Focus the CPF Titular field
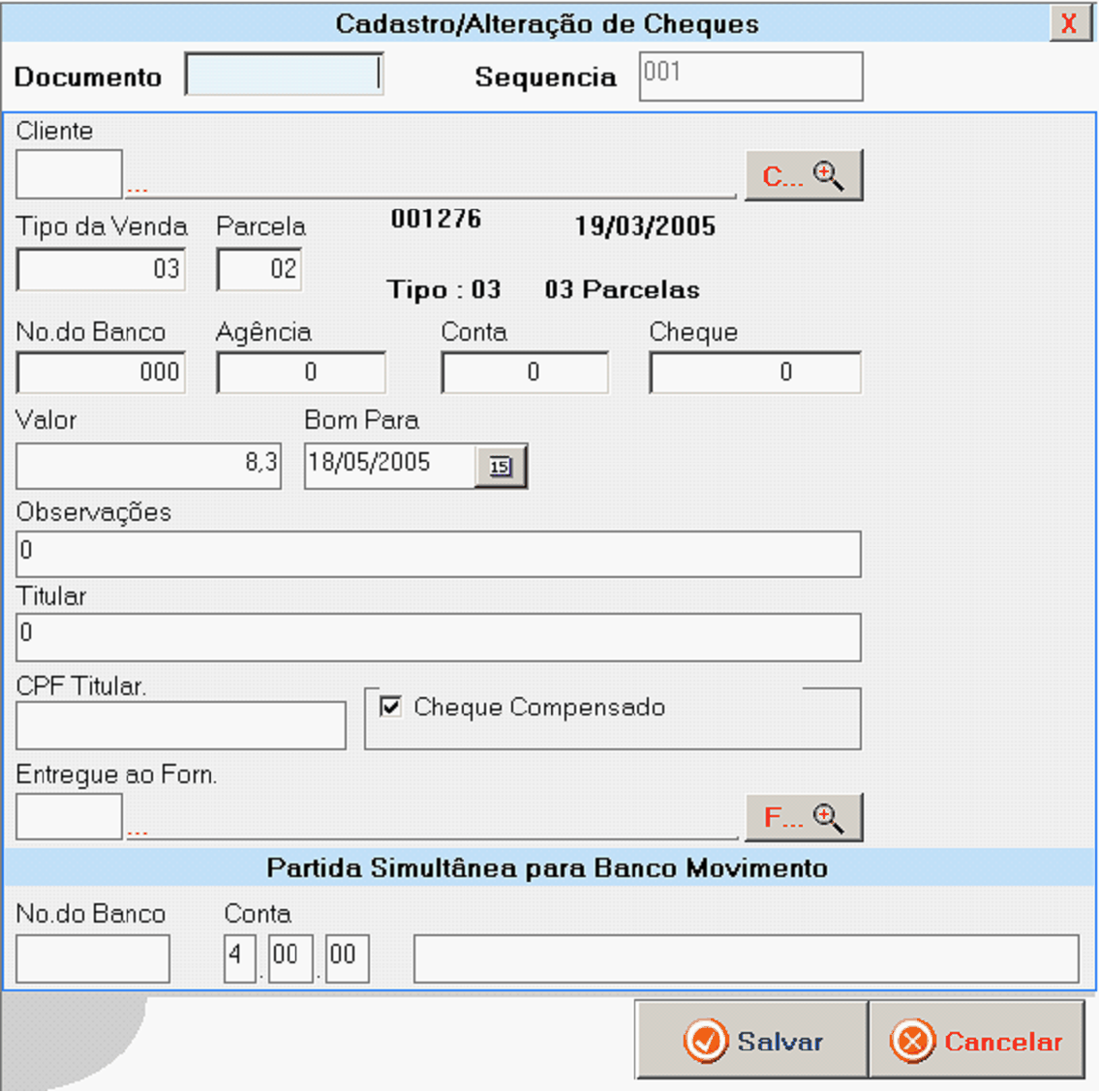This screenshot has height=1092, width=1100. point(180,725)
